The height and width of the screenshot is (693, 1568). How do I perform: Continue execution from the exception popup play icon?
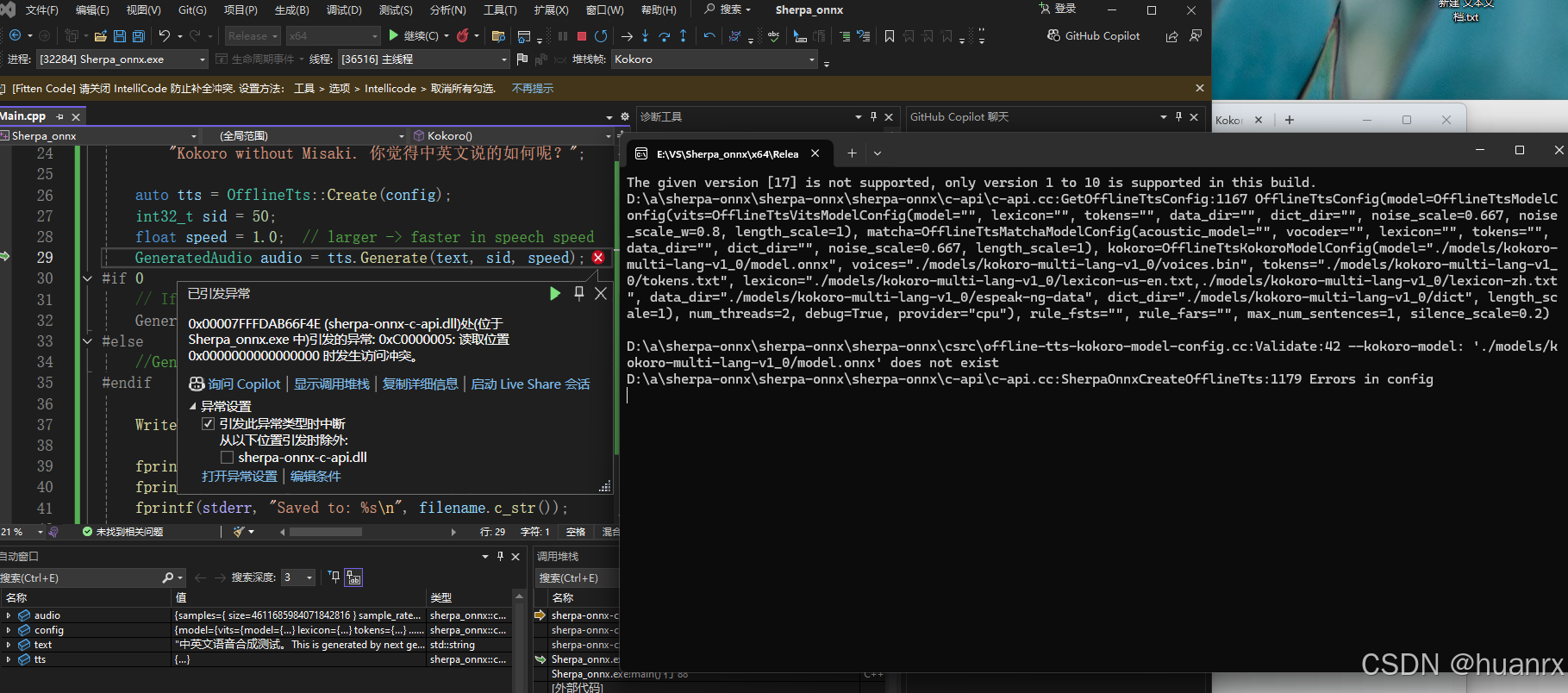[555, 294]
